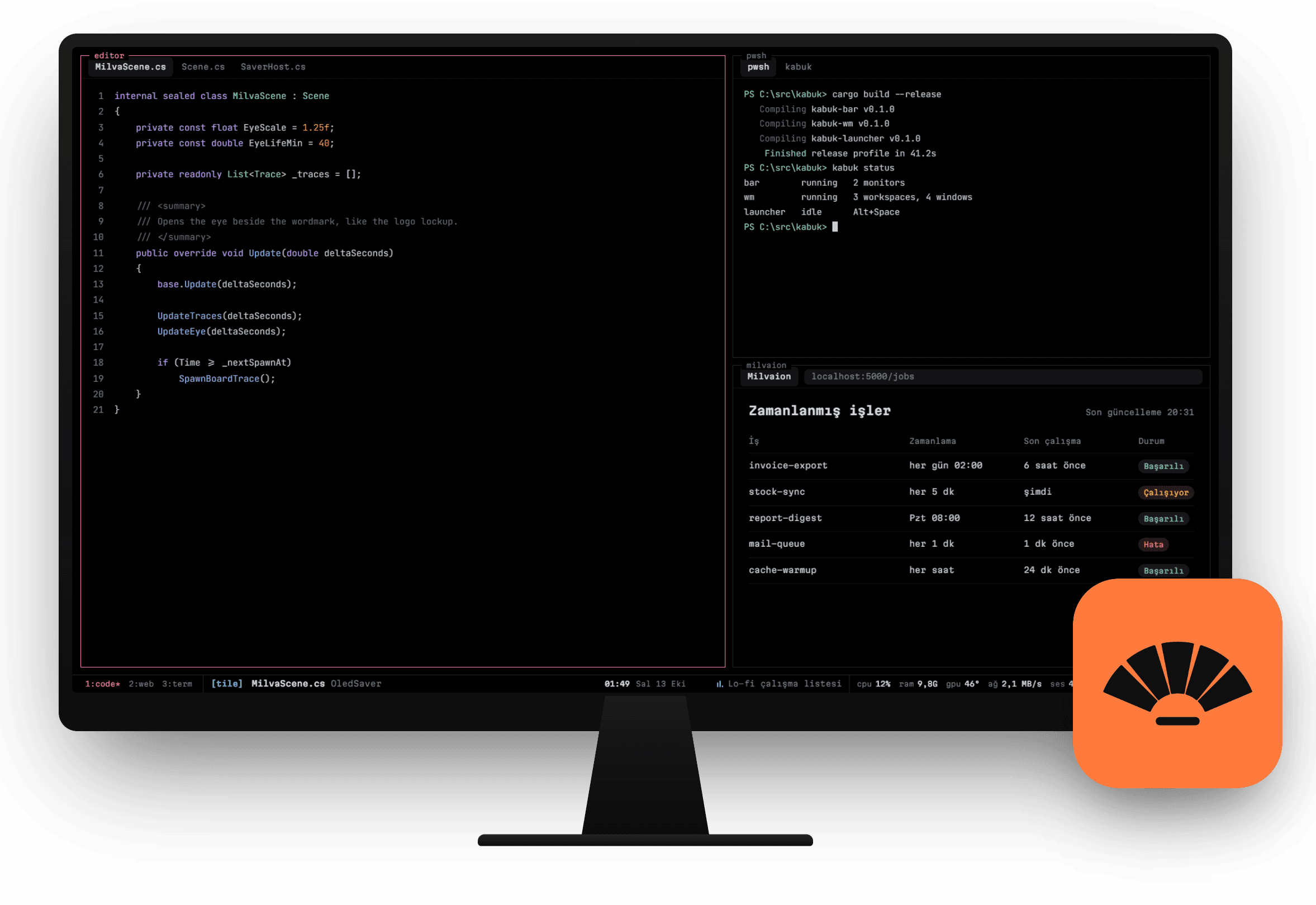Click the Zamanlama column header
The image size is (1316, 905).
[x=932, y=441]
